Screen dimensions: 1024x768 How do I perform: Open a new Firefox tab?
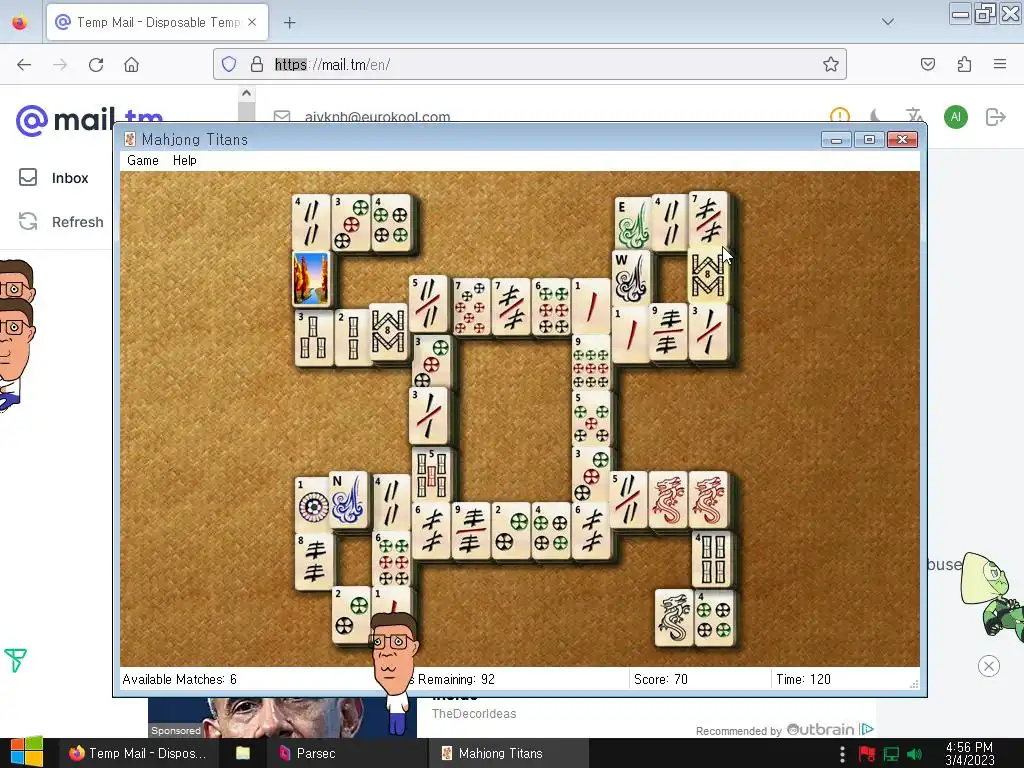tap(289, 23)
